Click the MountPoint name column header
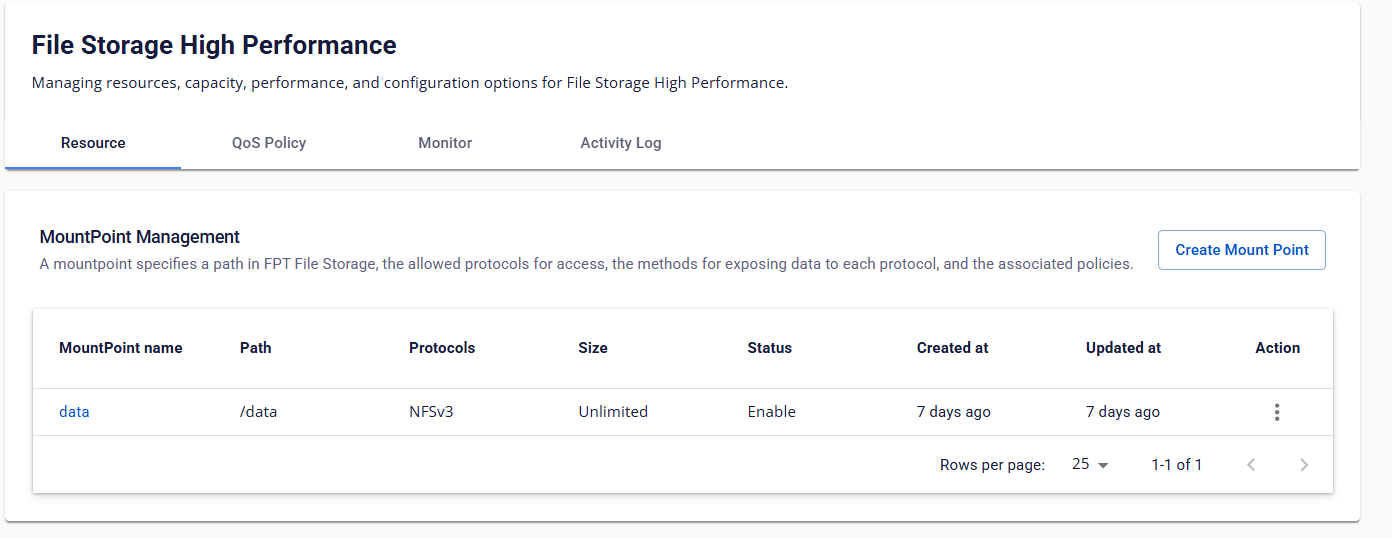Viewport: 1392px width, 538px height. [x=121, y=348]
